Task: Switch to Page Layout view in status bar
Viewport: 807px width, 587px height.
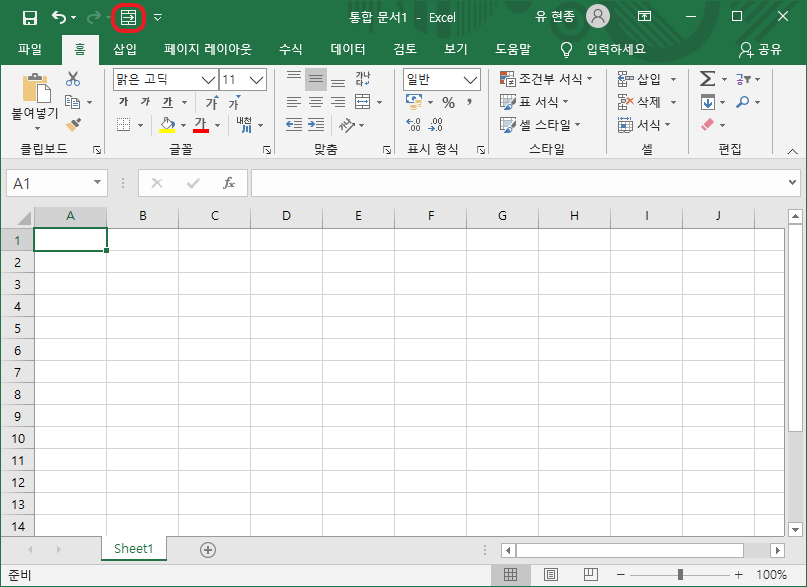Action: point(551,575)
